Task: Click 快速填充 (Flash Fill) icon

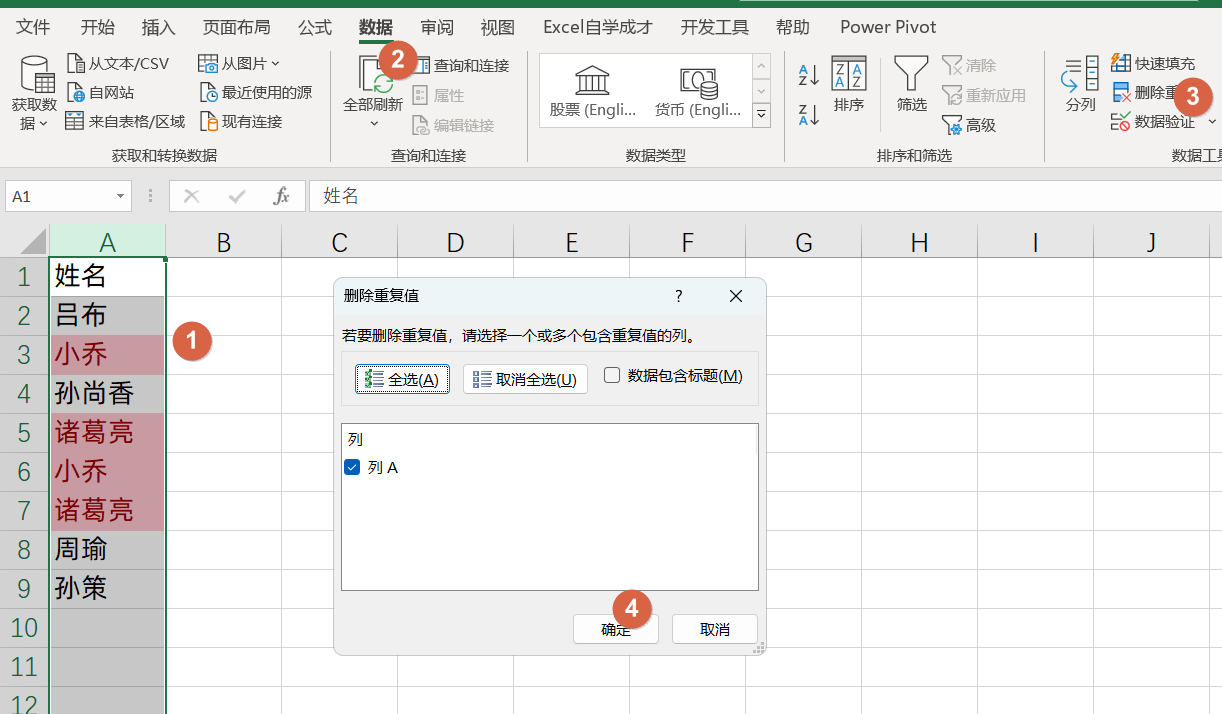Action: click(1121, 64)
